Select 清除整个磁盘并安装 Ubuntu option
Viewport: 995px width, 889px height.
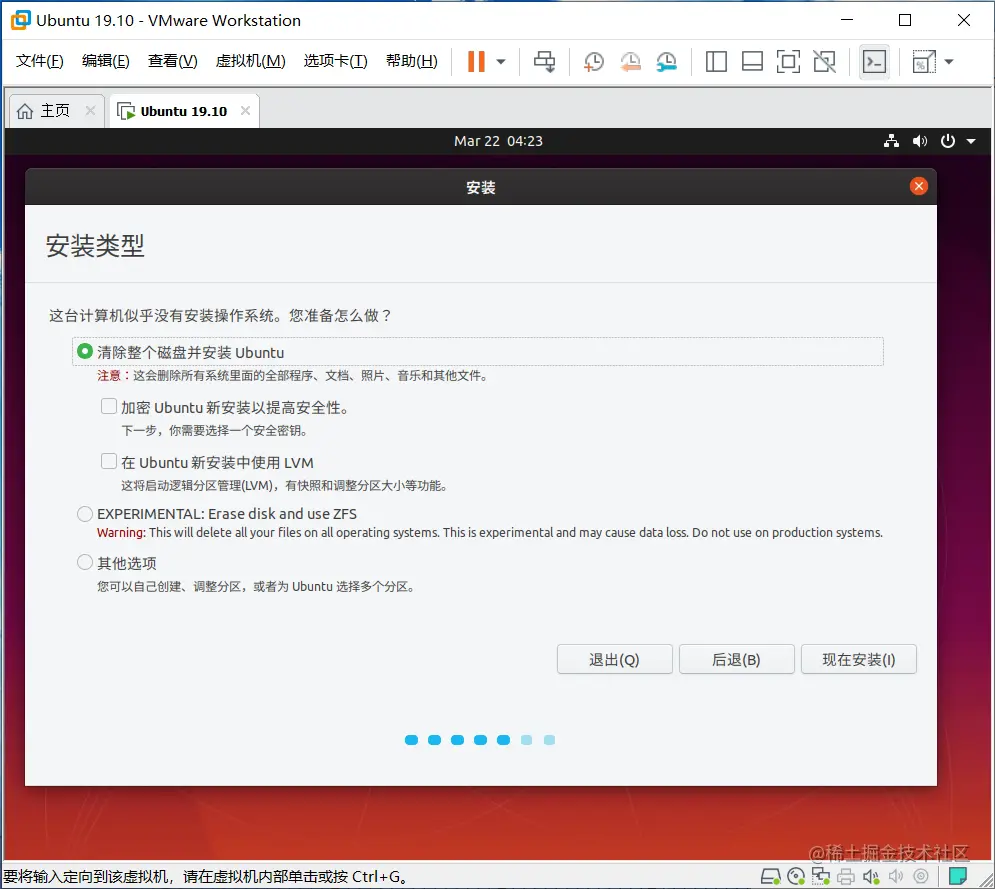(85, 351)
